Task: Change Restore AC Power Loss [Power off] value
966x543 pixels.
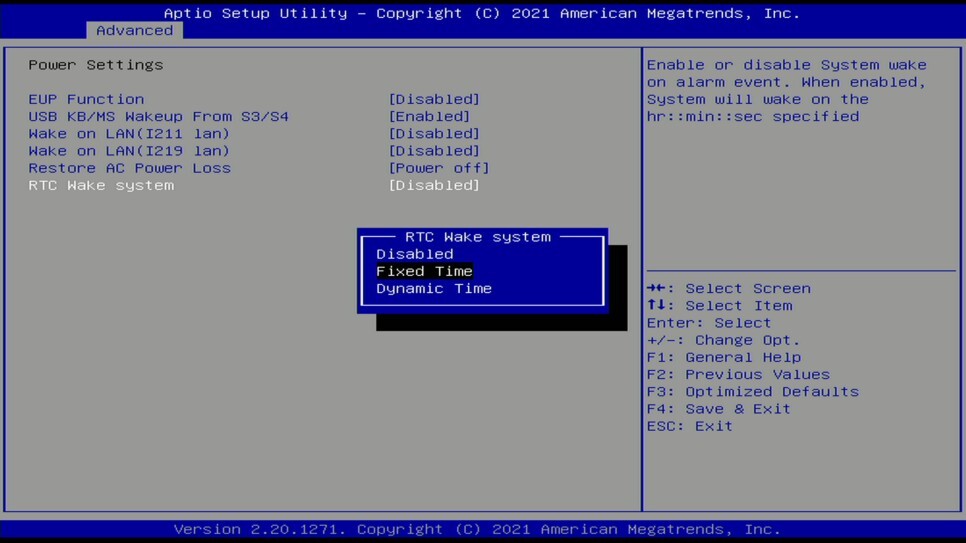Action: 439,168
